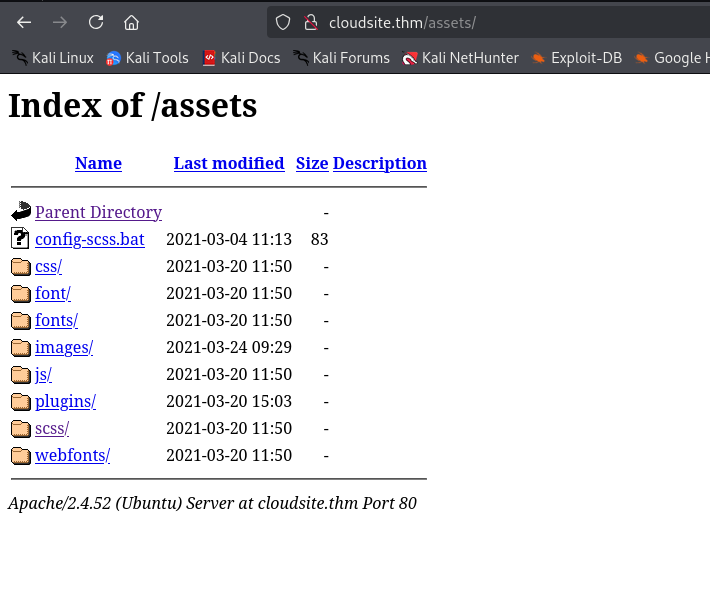Open the js/ directory link
The height and width of the screenshot is (603, 710).
[x=43, y=374]
